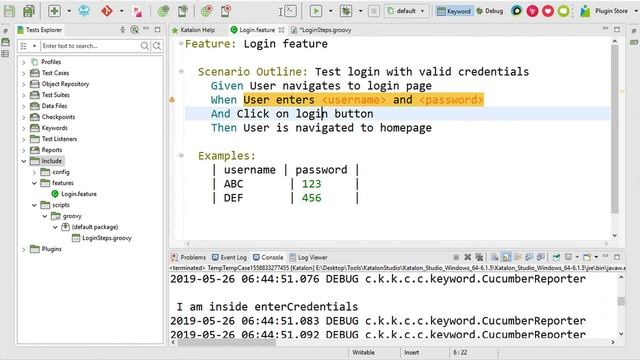Screen dimensions: 640x360
Task: Collapse the features folder
Action: [34, 183]
